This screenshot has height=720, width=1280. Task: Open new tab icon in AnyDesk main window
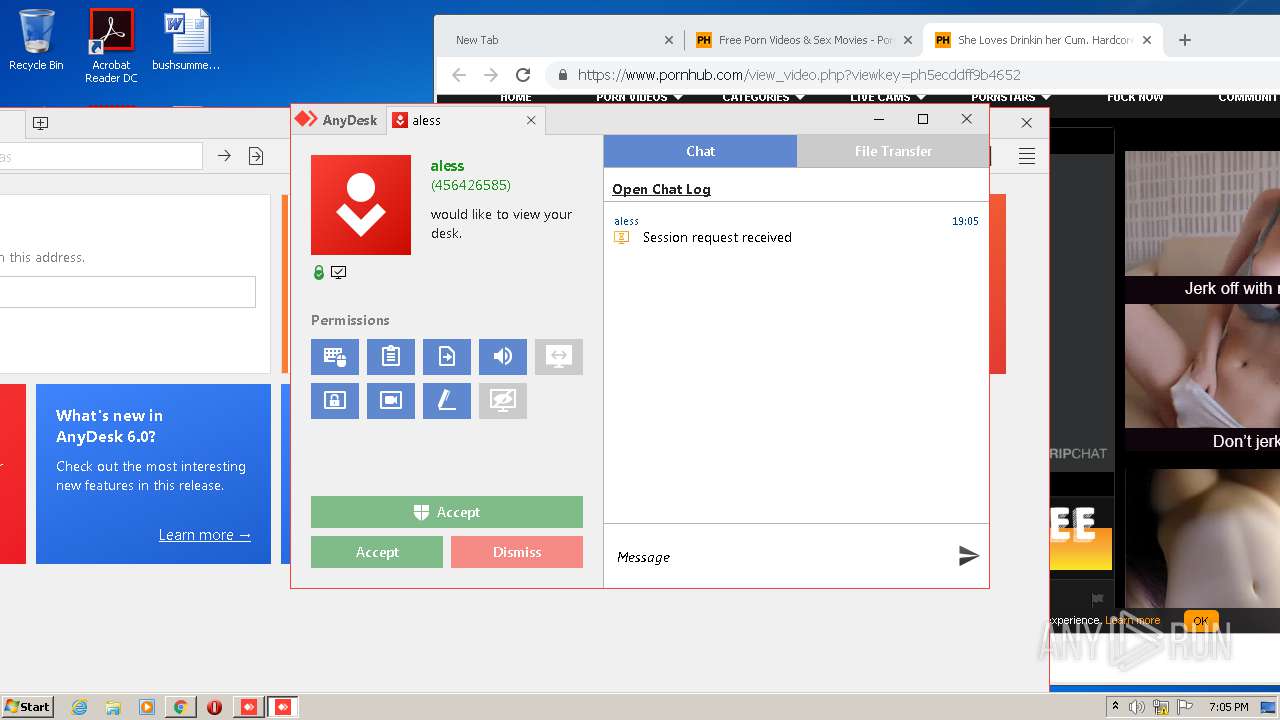pyautogui.click(x=40, y=123)
